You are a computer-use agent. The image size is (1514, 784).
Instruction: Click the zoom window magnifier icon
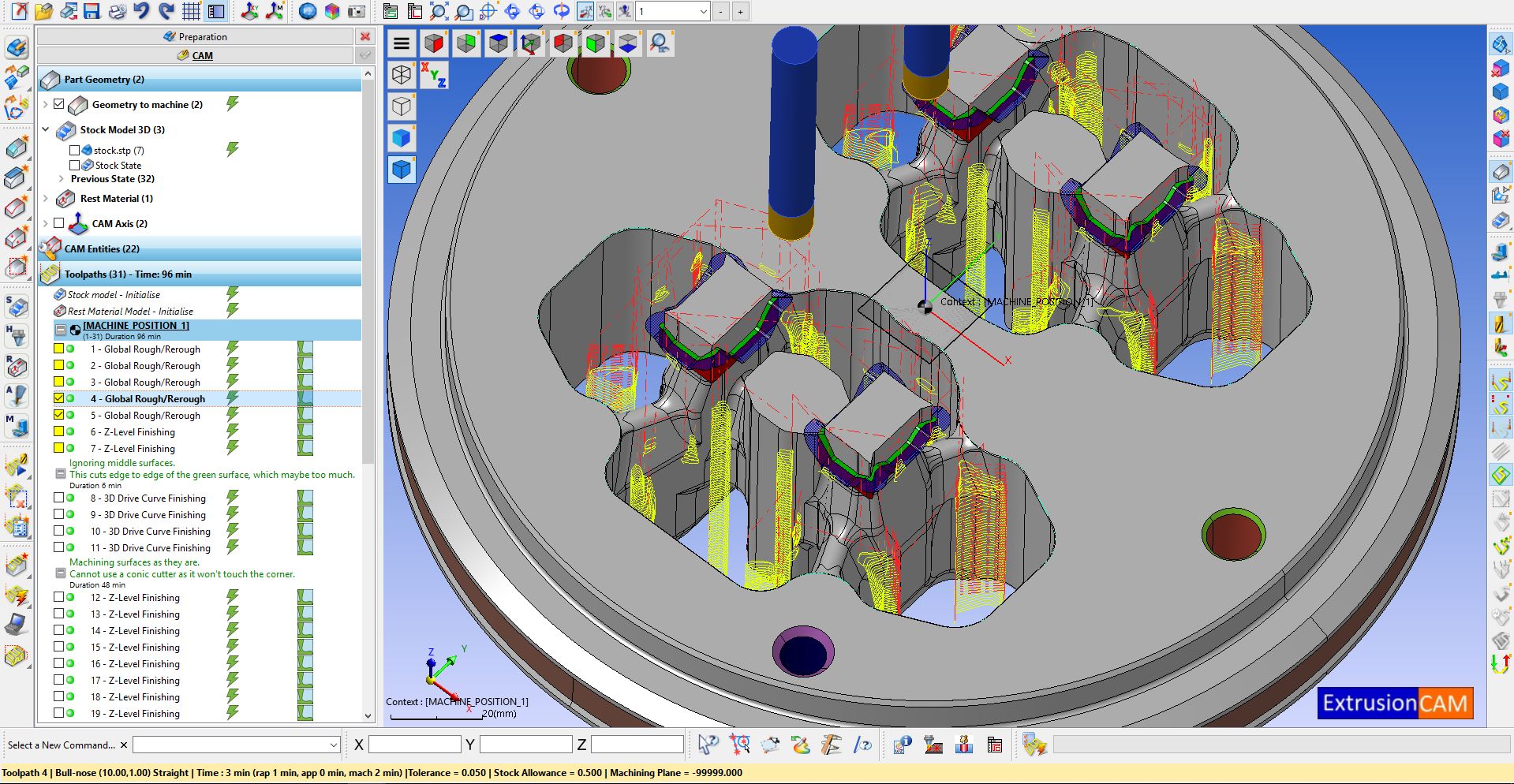pyautogui.click(x=463, y=11)
